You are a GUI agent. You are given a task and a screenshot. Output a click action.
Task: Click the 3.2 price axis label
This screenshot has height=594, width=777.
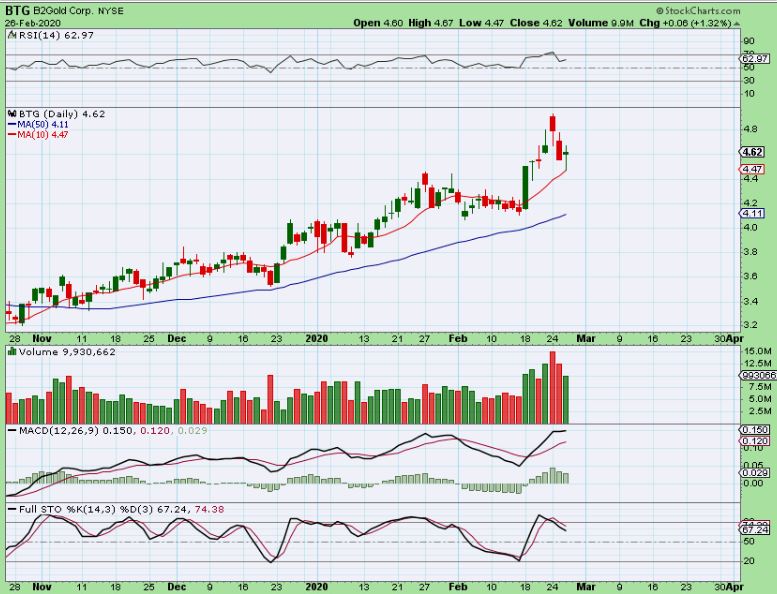(x=750, y=325)
